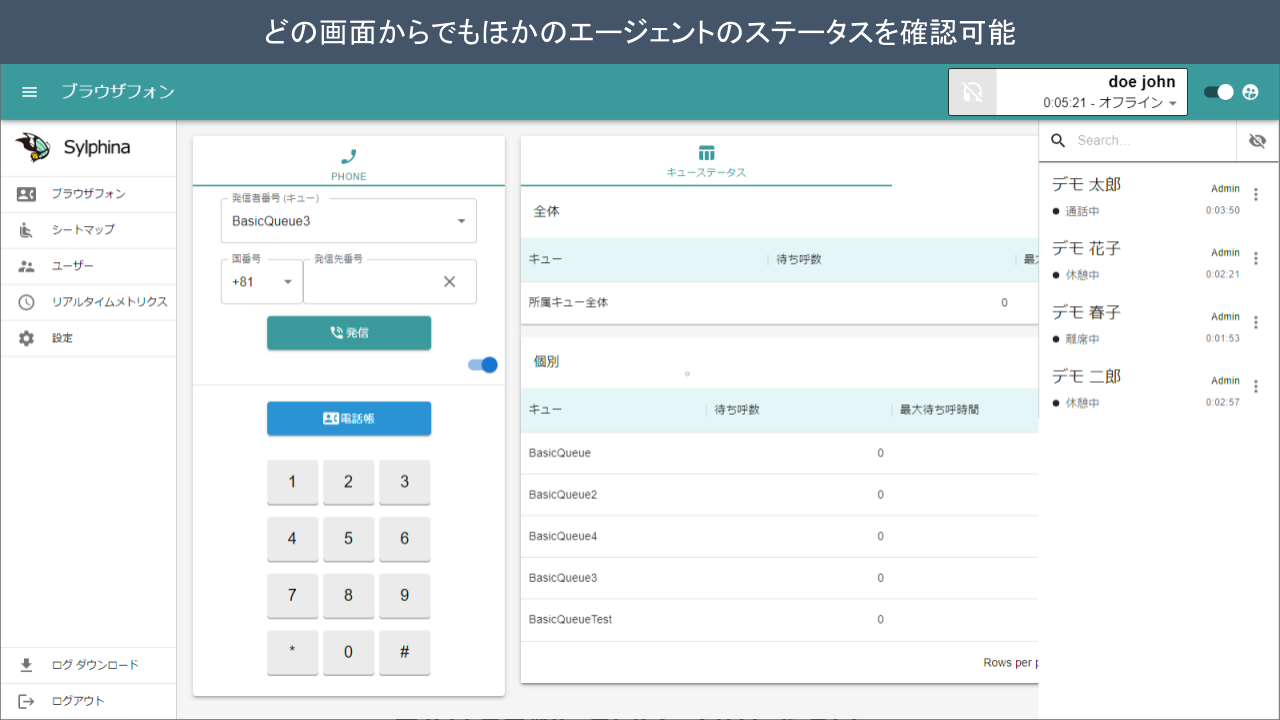Viewport: 1280px width, 720px height.
Task: Hide agents using the crossed-eye icon
Action: [x=1257, y=141]
